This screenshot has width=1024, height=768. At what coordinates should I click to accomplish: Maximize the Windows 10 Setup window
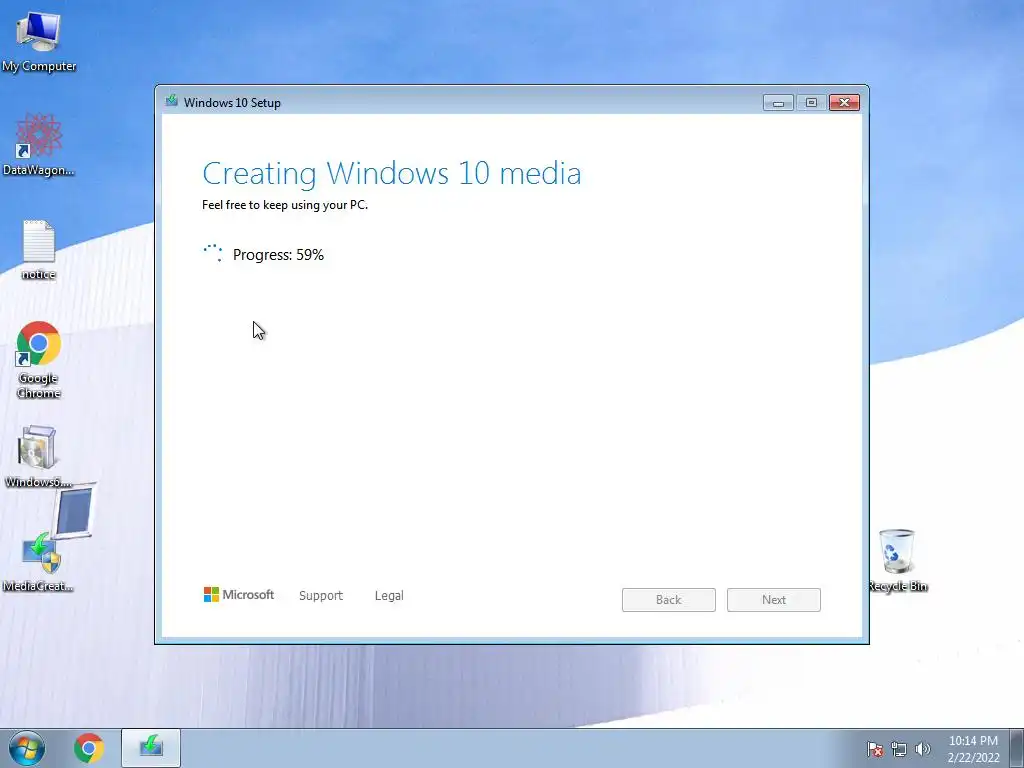pos(811,103)
